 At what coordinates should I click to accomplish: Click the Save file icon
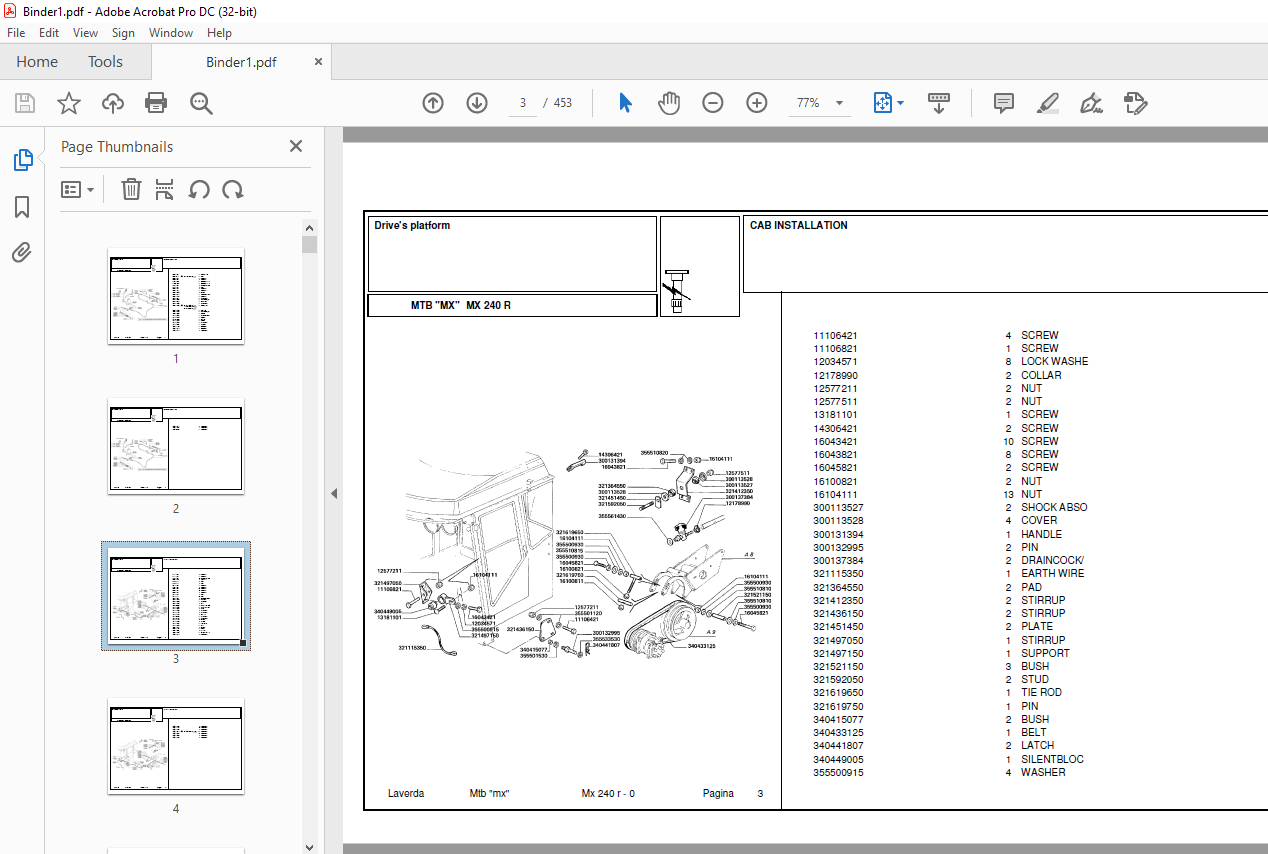tap(25, 103)
